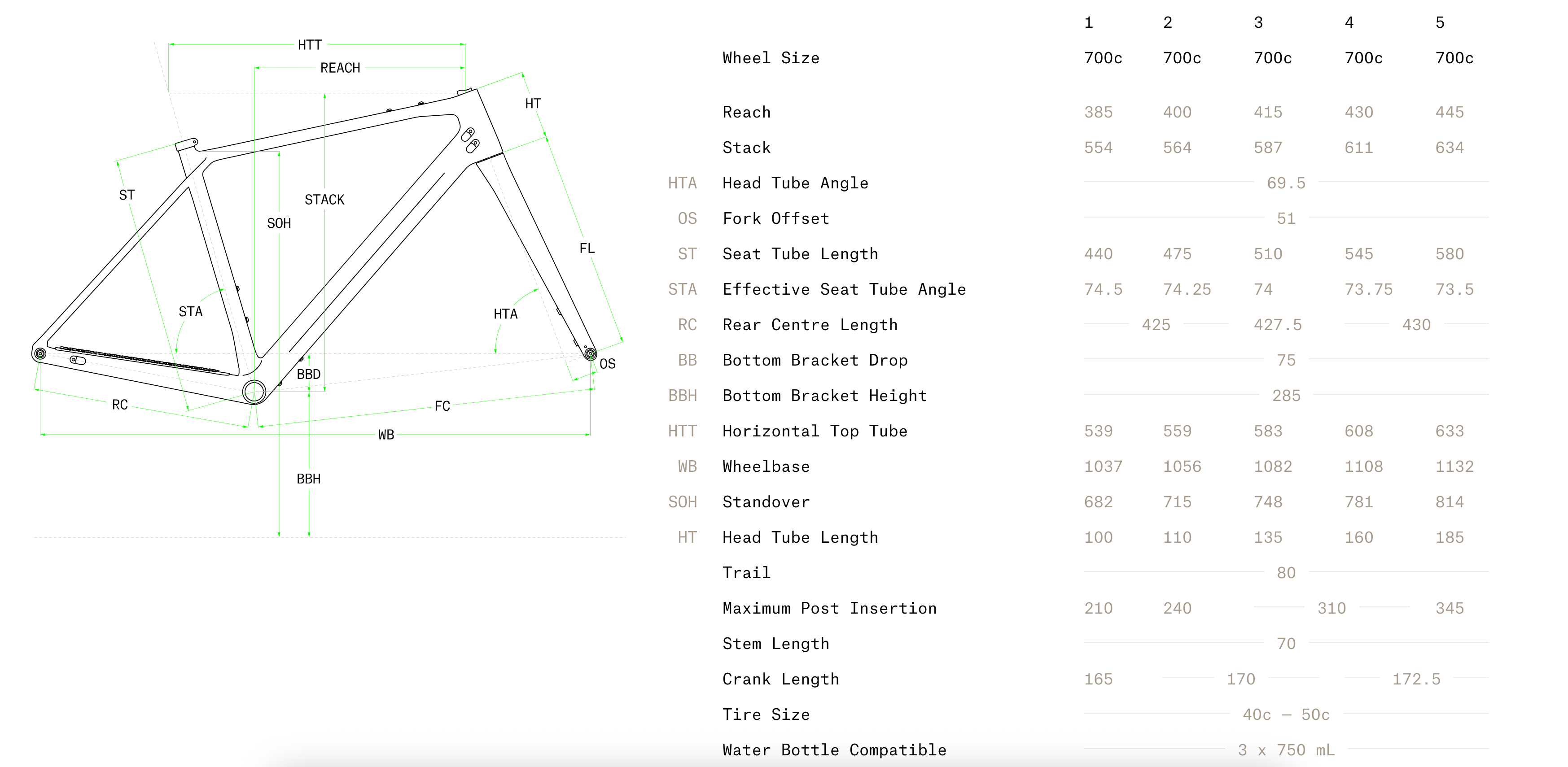Select the WB wheelbase label in the diagram
1568x767 pixels.
point(386,435)
